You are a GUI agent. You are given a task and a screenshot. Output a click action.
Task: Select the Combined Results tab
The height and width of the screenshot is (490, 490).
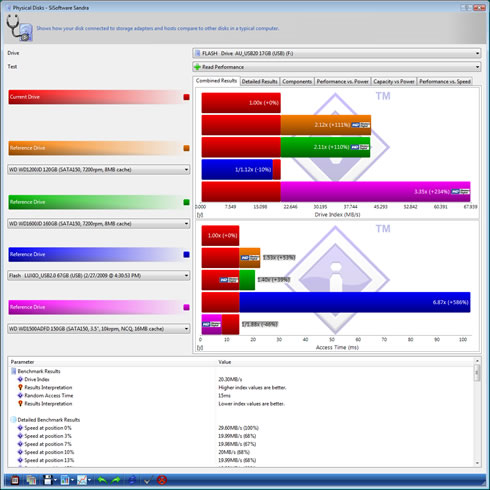coord(216,81)
